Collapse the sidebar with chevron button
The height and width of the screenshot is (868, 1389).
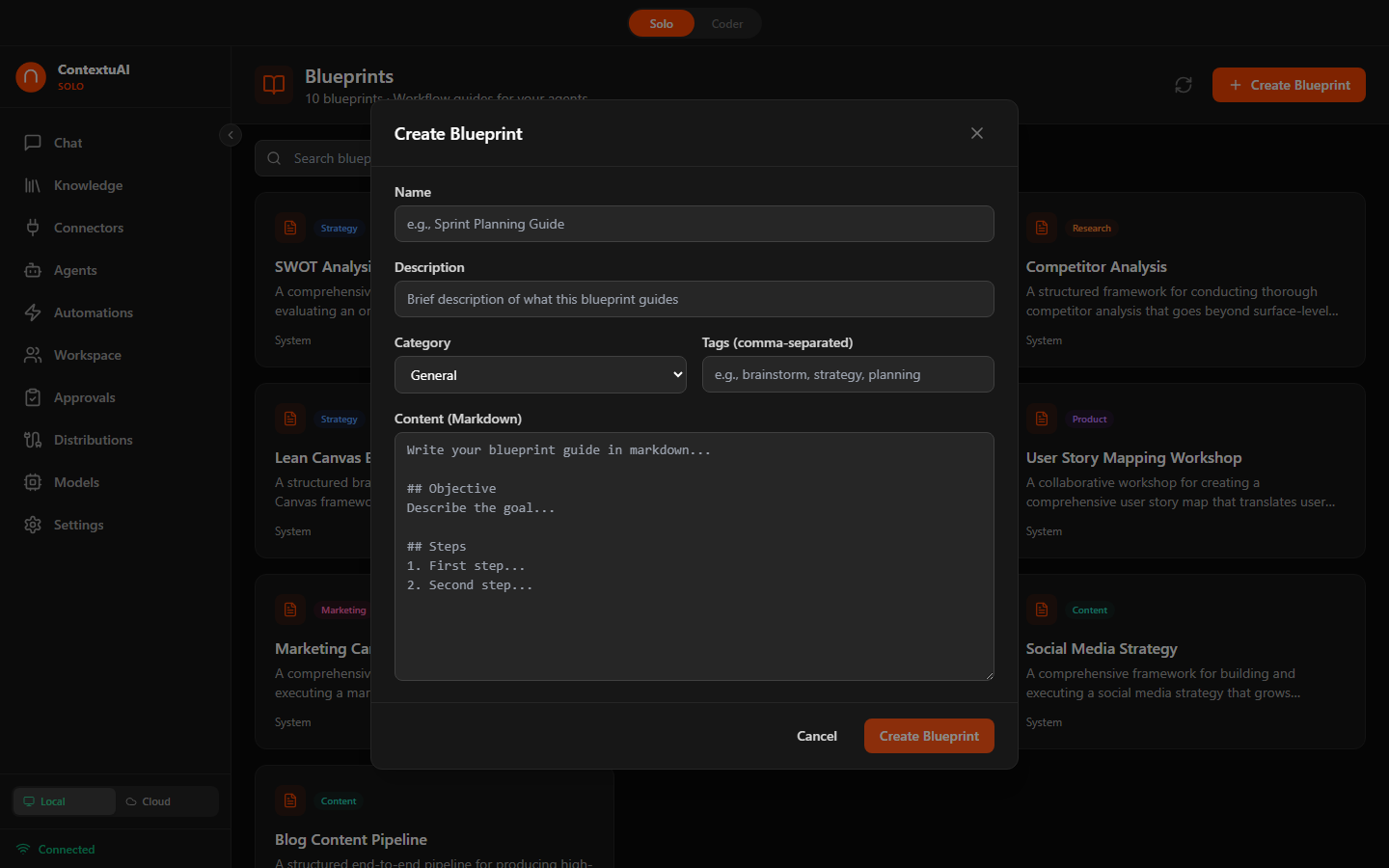pyautogui.click(x=231, y=135)
